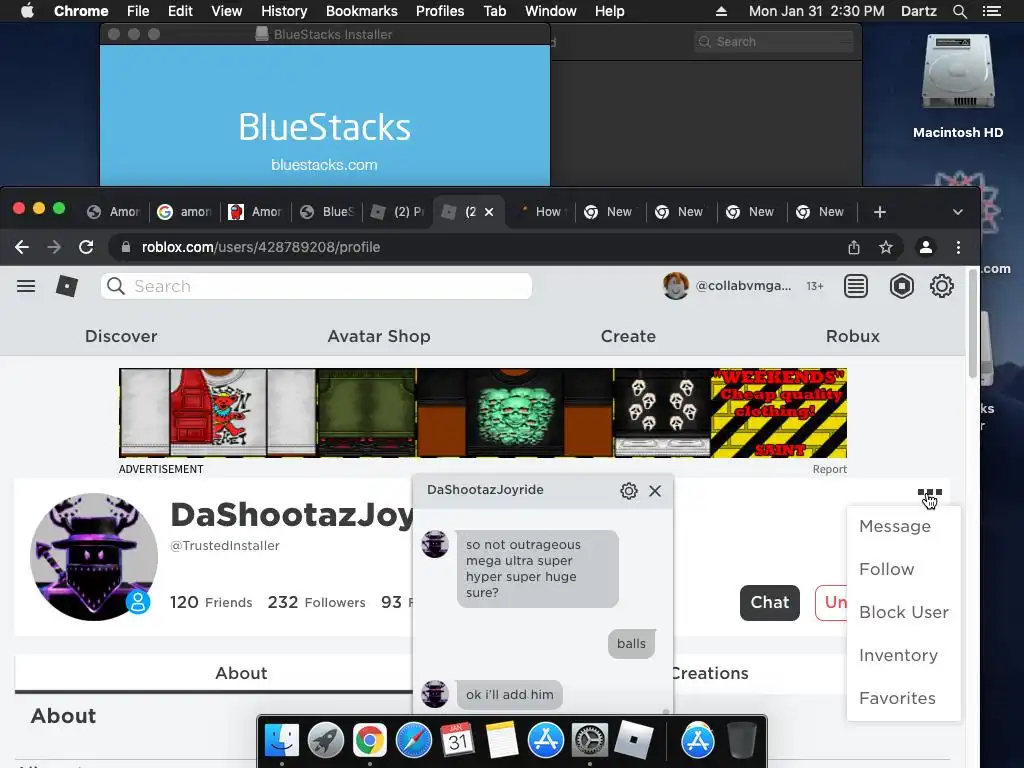This screenshot has width=1024, height=768.
Task: Select Block User from profile menu
Action: (x=904, y=613)
